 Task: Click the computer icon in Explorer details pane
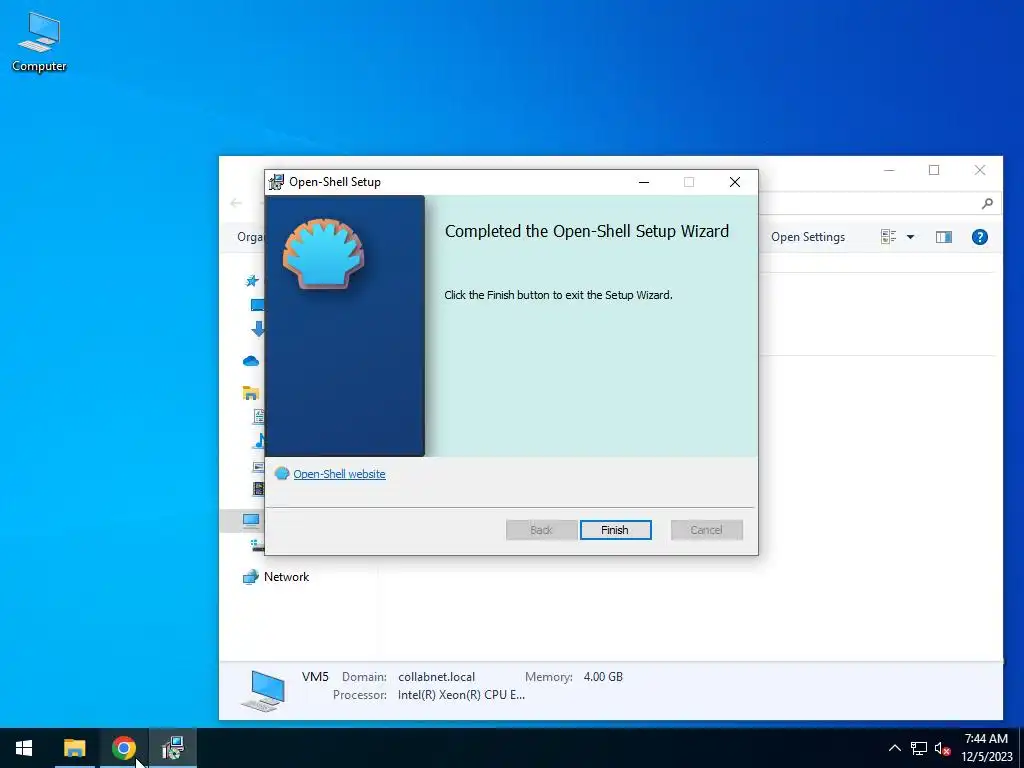pos(263,690)
